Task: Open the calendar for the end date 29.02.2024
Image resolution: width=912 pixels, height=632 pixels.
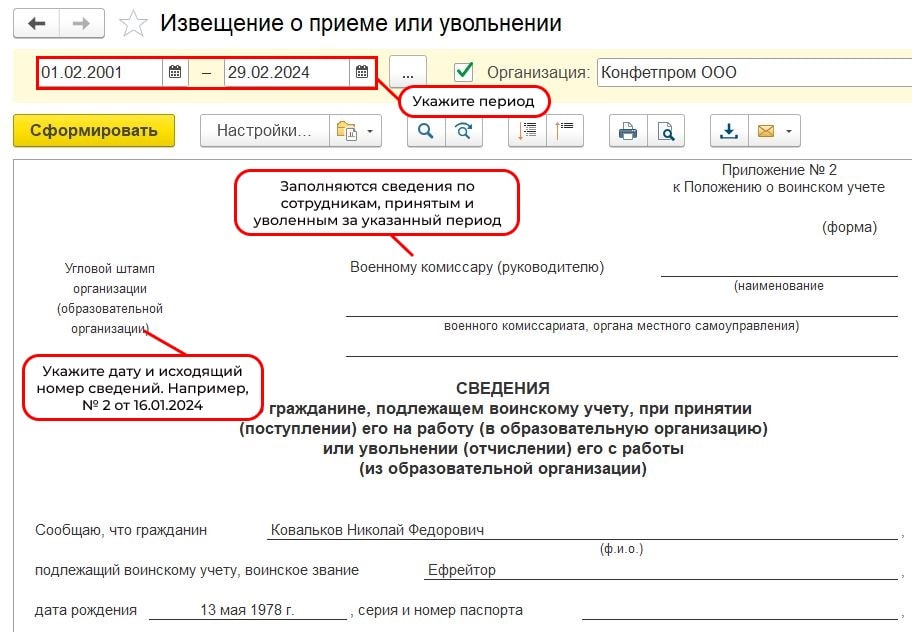Action: tap(362, 72)
